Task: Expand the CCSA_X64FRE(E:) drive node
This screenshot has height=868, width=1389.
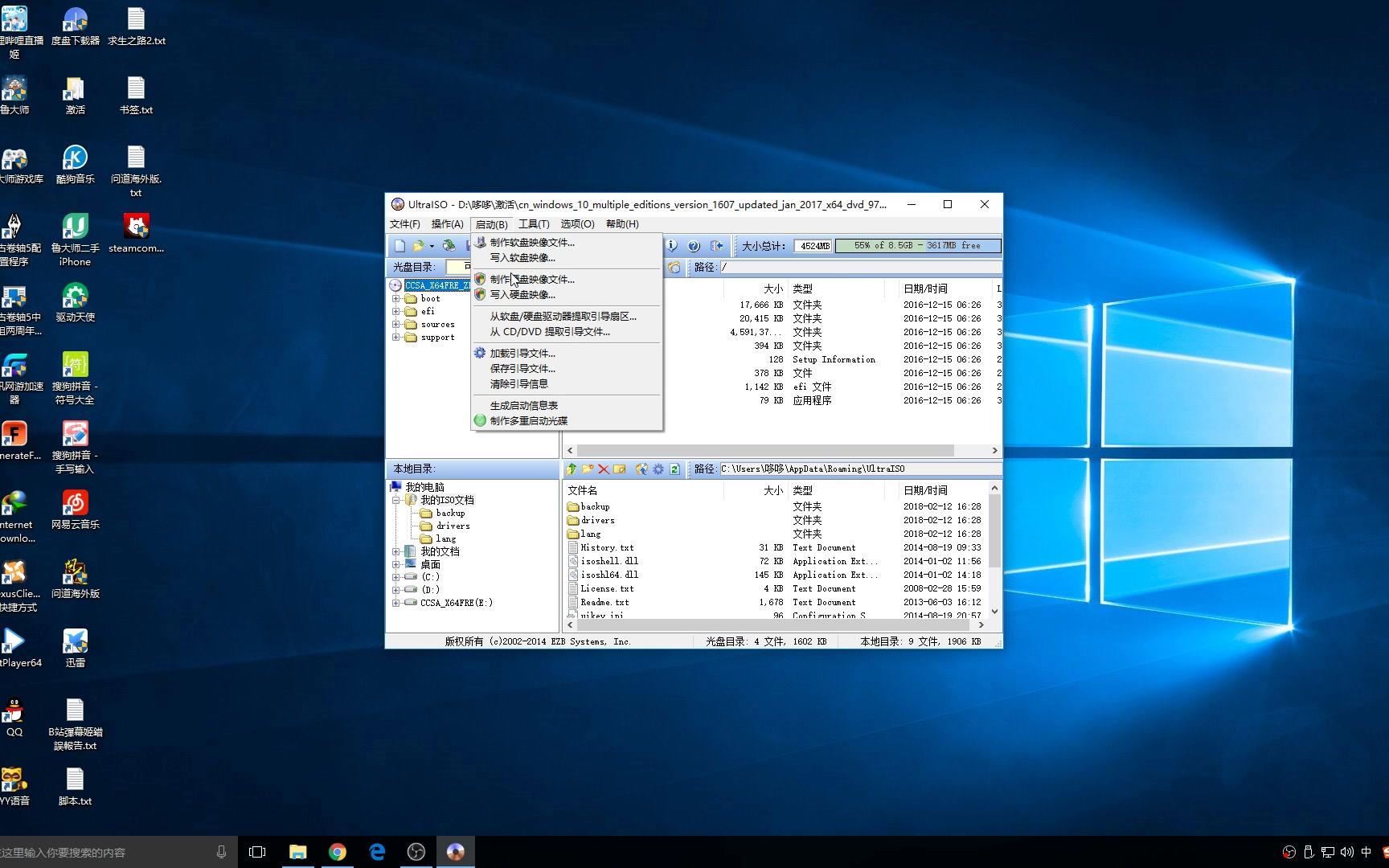Action: (395, 603)
